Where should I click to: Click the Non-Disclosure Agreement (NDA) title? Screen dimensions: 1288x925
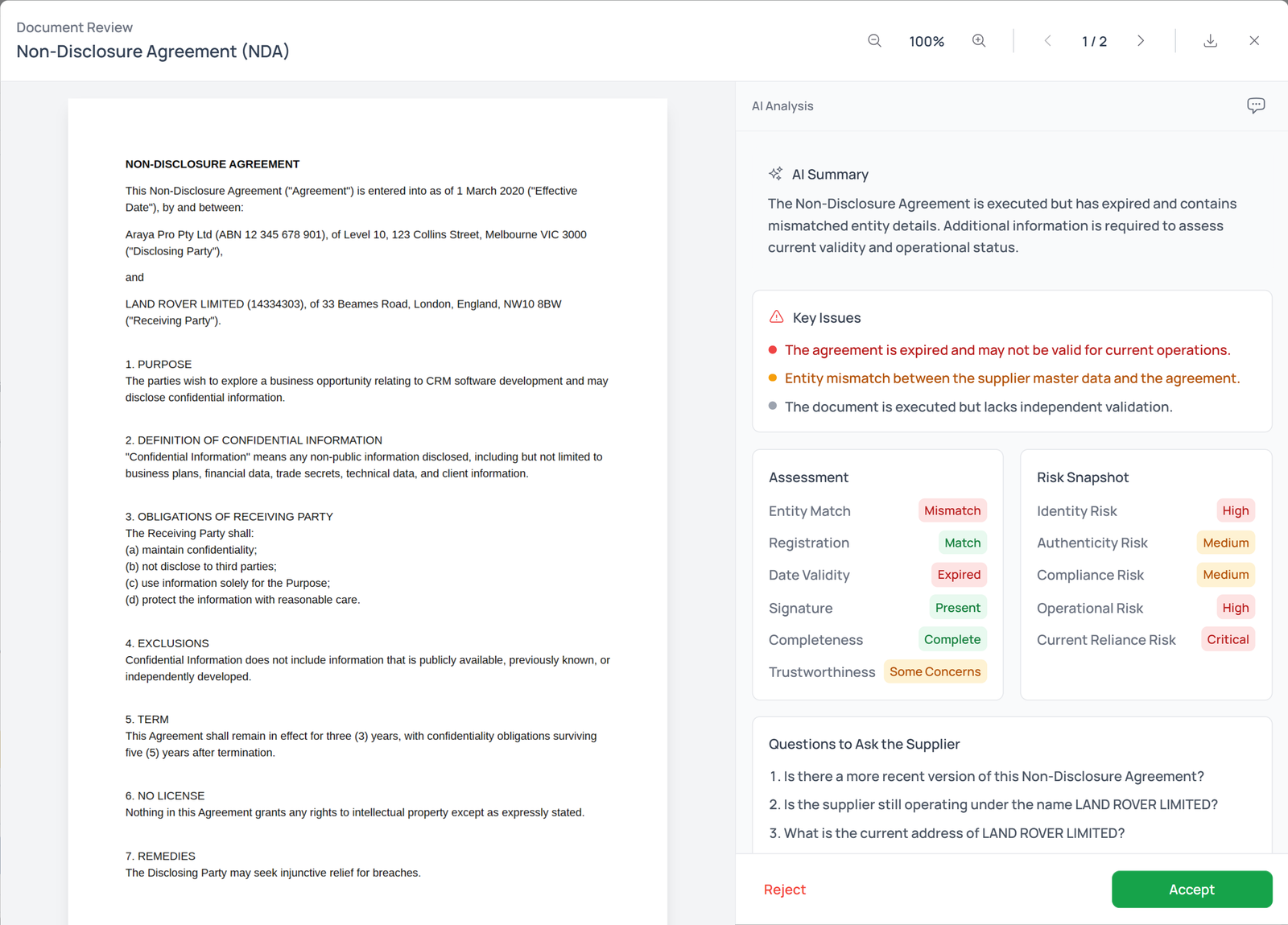pos(153,52)
